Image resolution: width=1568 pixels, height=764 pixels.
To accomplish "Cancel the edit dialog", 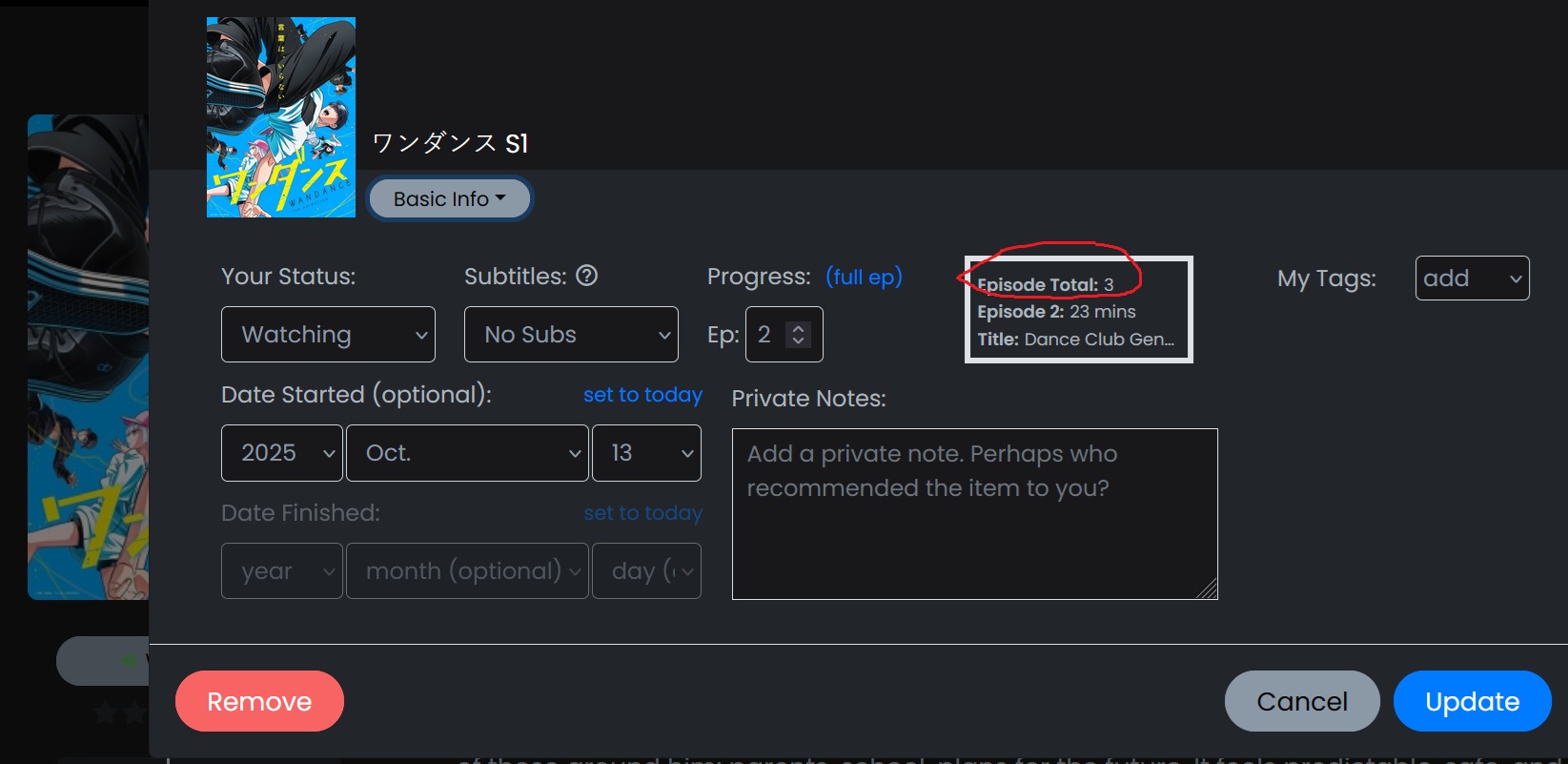I will pos(1302,701).
